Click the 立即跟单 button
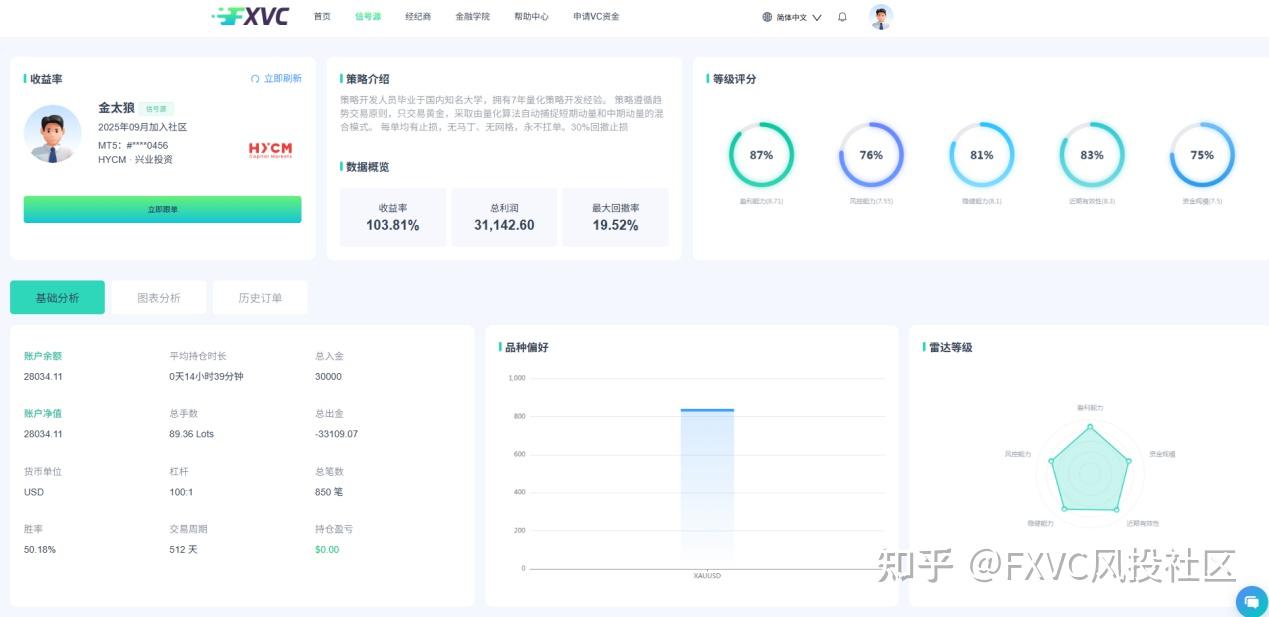This screenshot has width=1269, height=617. coord(162,209)
